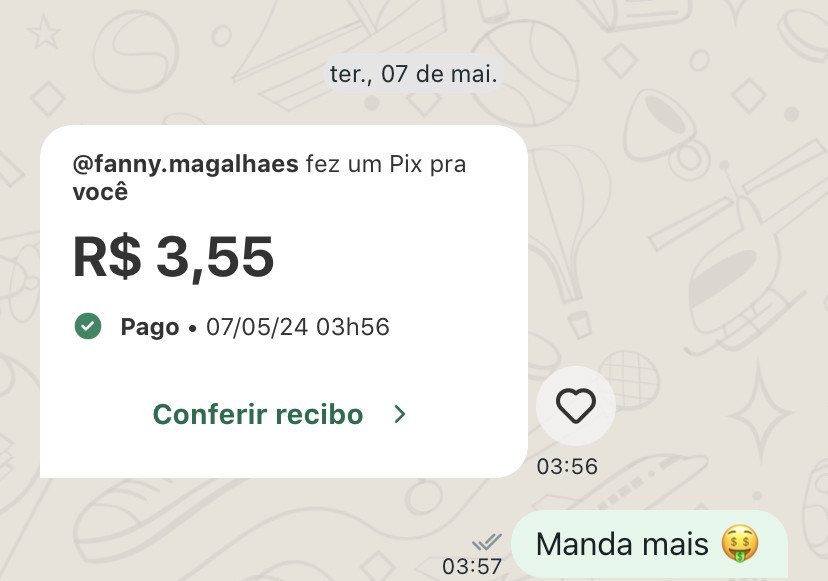Expand the receipt via the right-facing arrow

[399, 414]
